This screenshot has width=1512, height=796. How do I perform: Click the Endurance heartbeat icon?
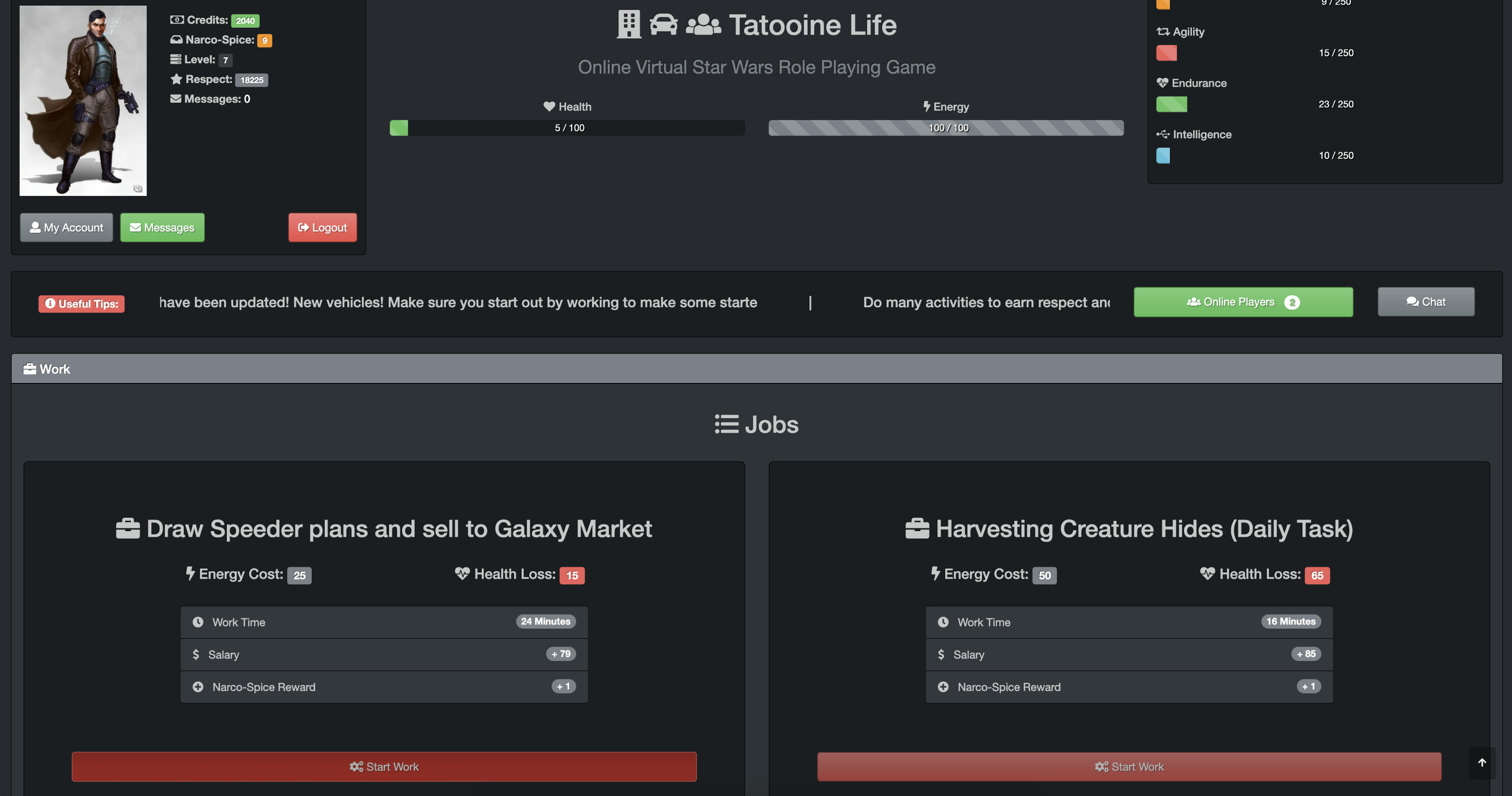(x=1162, y=83)
